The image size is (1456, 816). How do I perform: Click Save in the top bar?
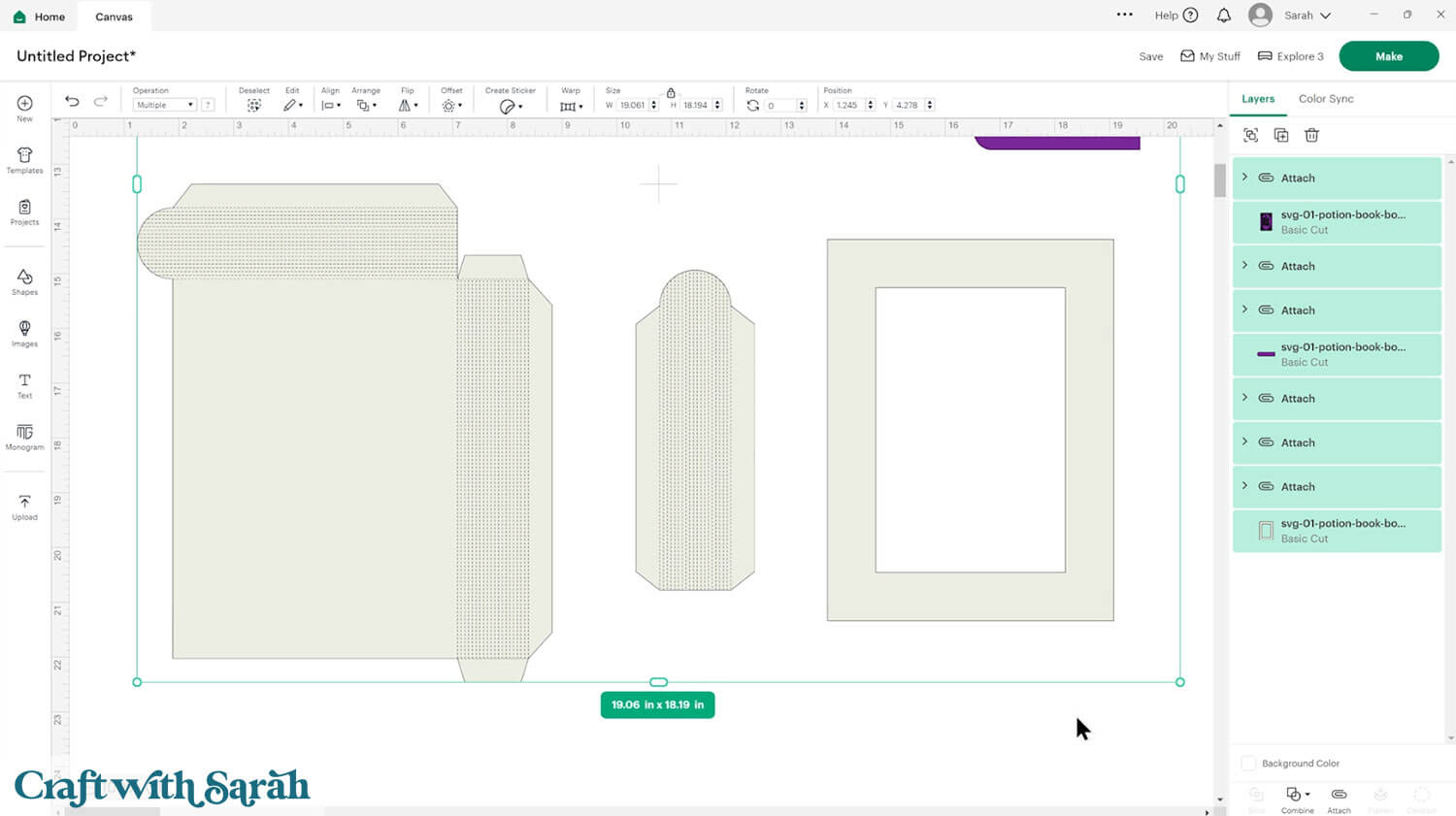click(x=1150, y=56)
